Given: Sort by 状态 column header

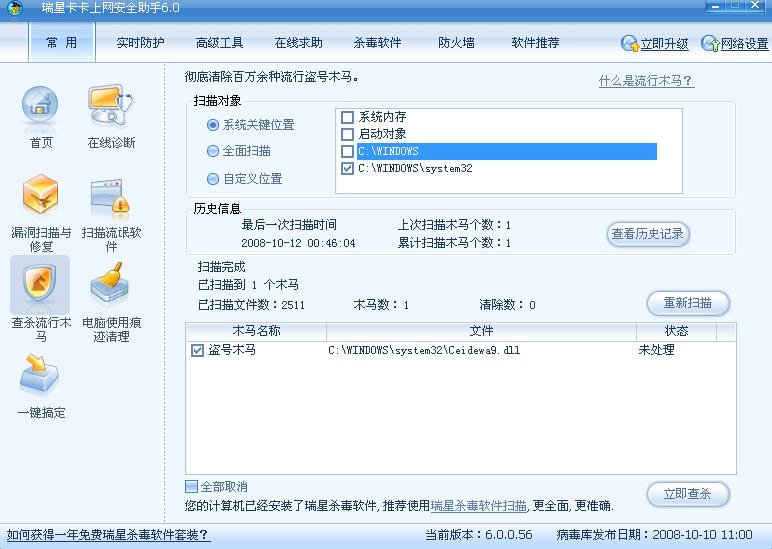Looking at the screenshot, I should (676, 331).
